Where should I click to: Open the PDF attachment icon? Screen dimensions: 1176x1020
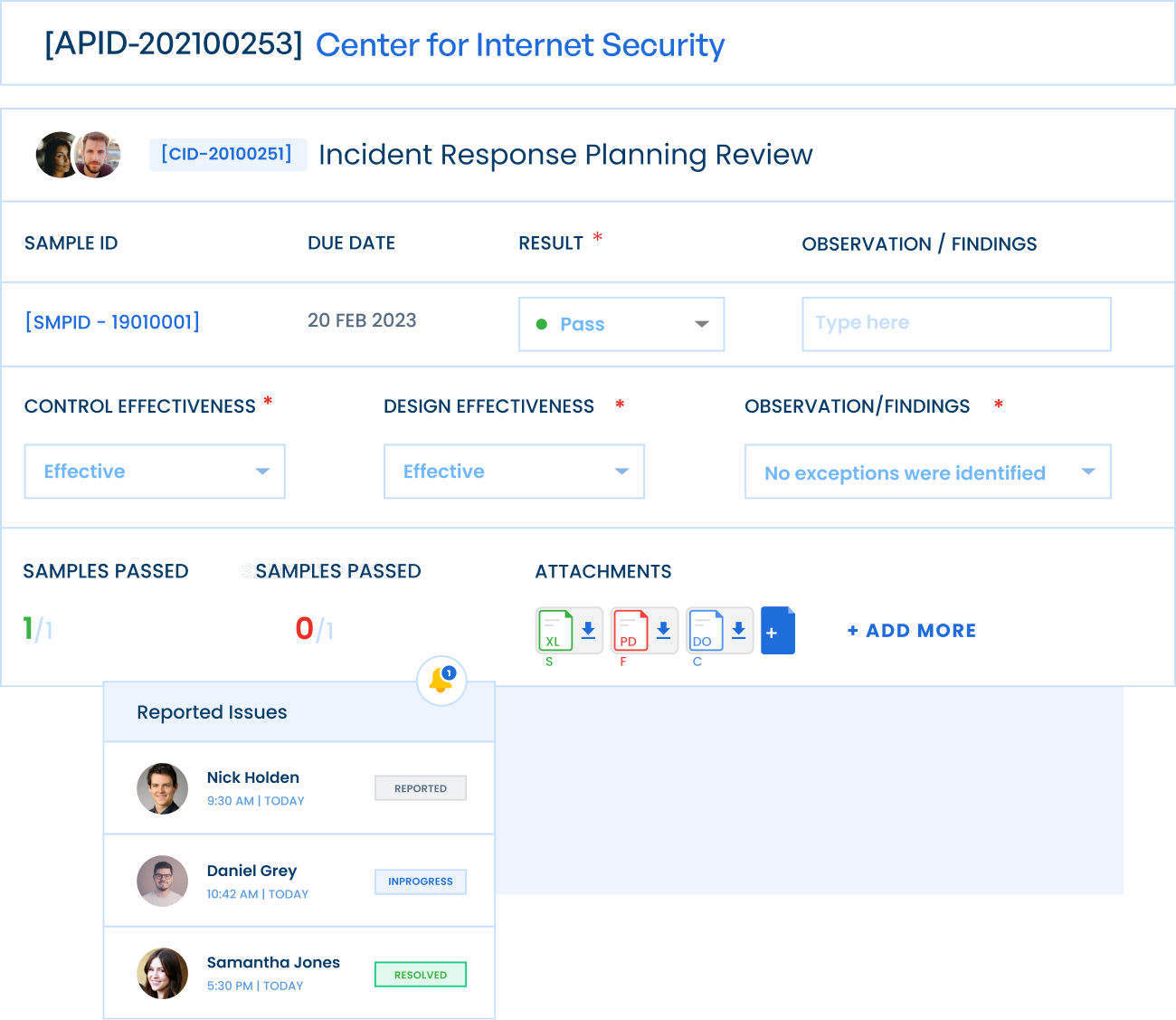(x=631, y=630)
